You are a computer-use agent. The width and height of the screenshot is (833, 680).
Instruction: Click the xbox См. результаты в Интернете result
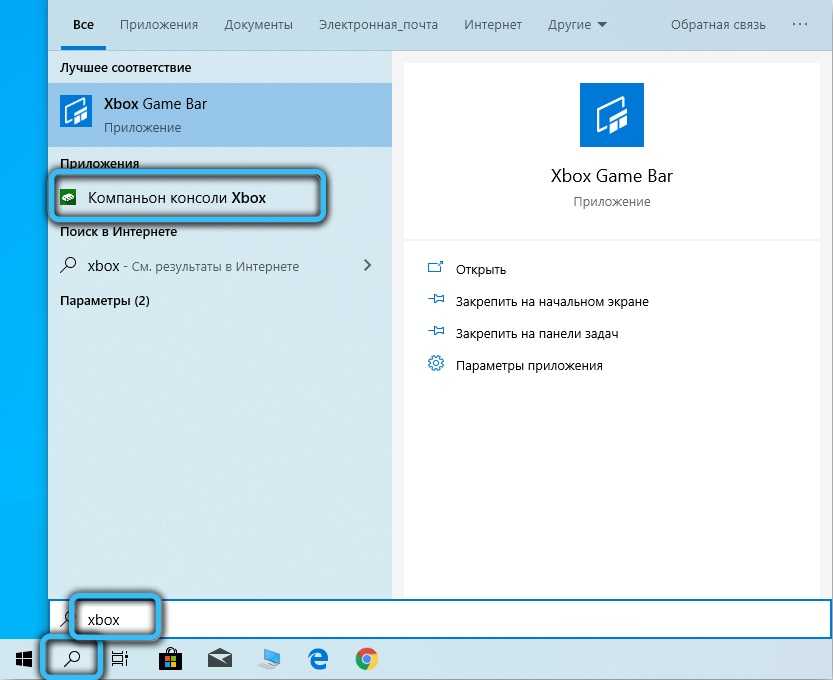(220, 266)
